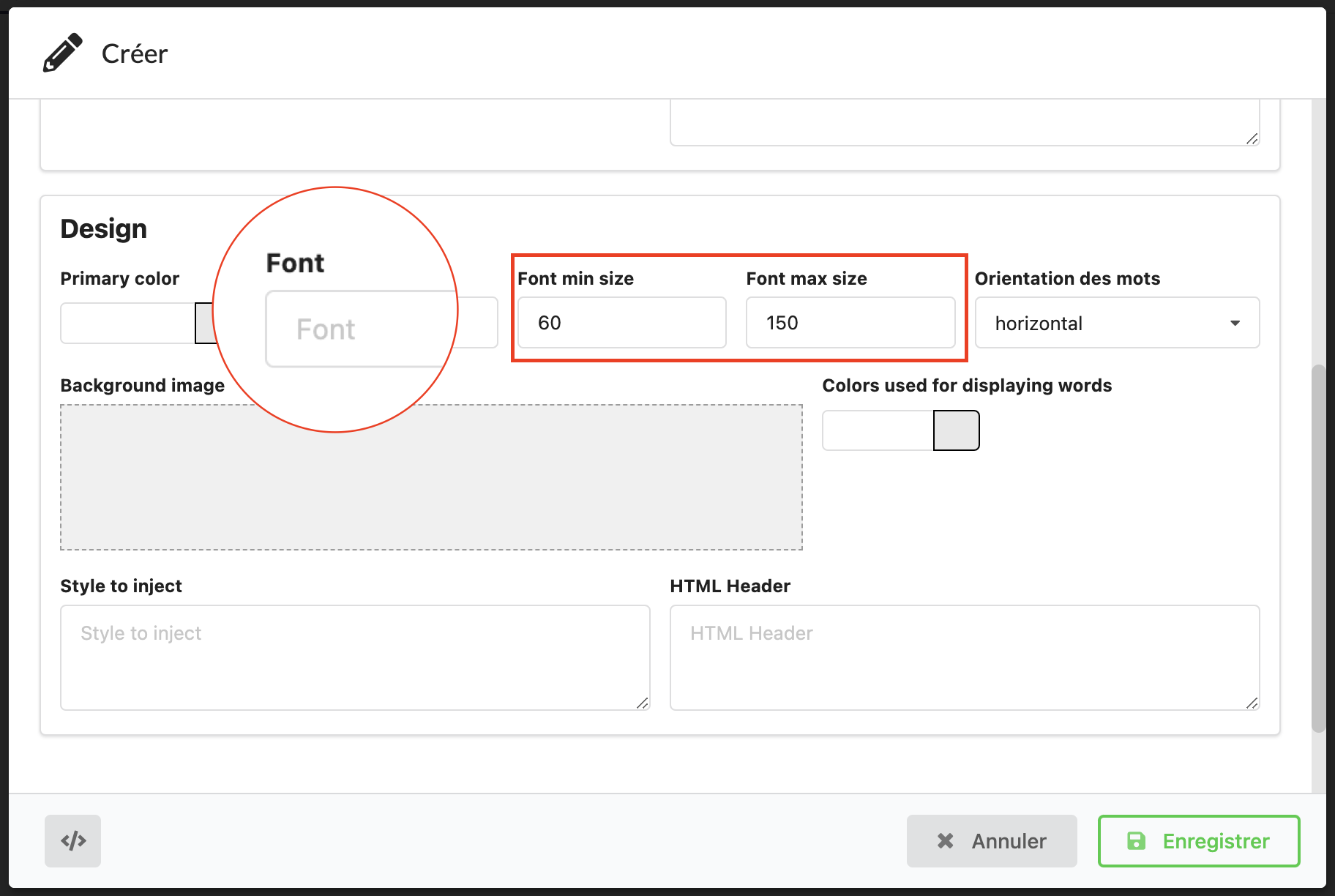The height and width of the screenshot is (896, 1335).
Task: Expand the Orientation des mots dropdown arrow
Action: 1235,323
